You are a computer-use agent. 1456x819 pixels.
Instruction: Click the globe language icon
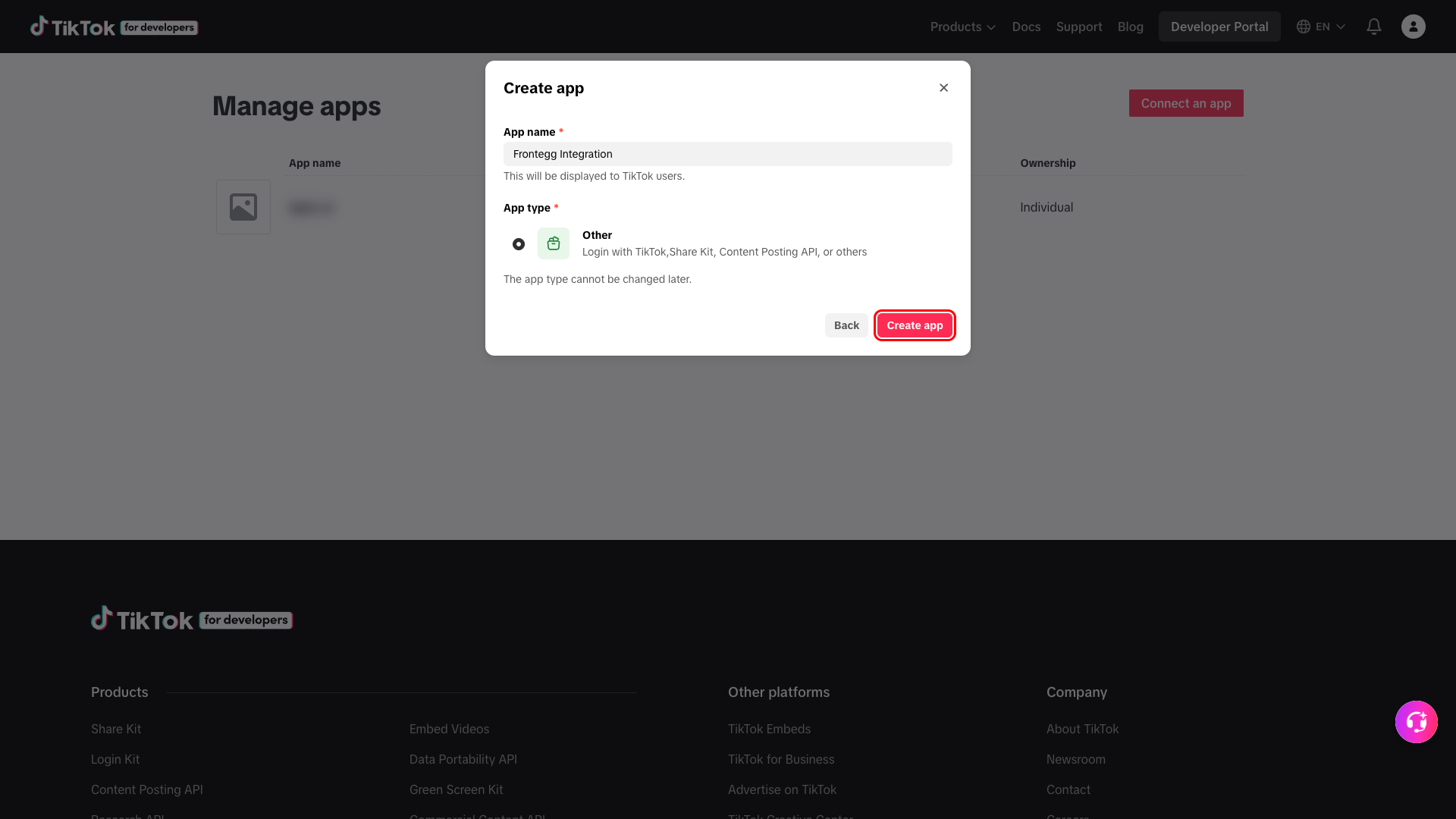[x=1303, y=27]
